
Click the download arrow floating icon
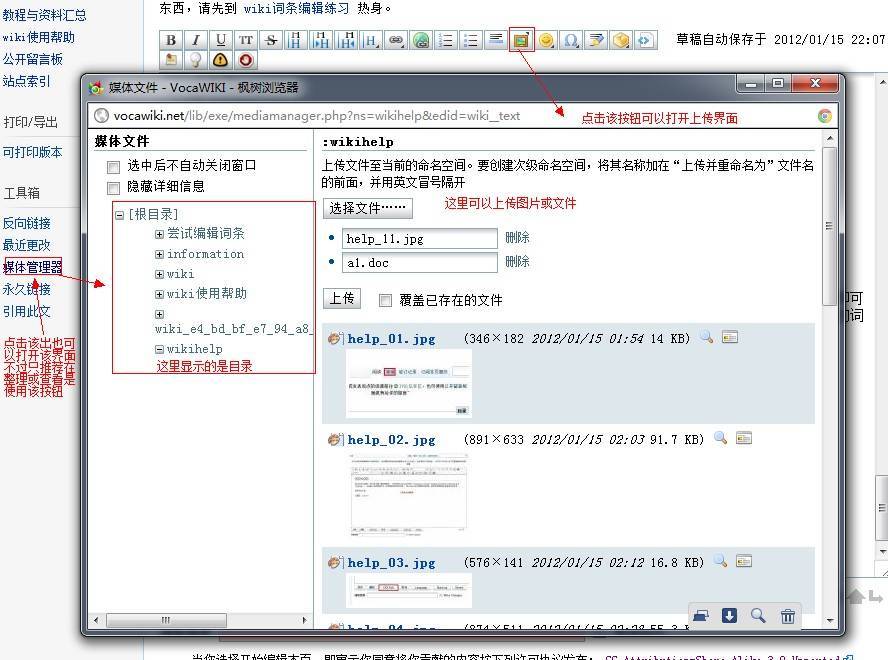point(729,615)
